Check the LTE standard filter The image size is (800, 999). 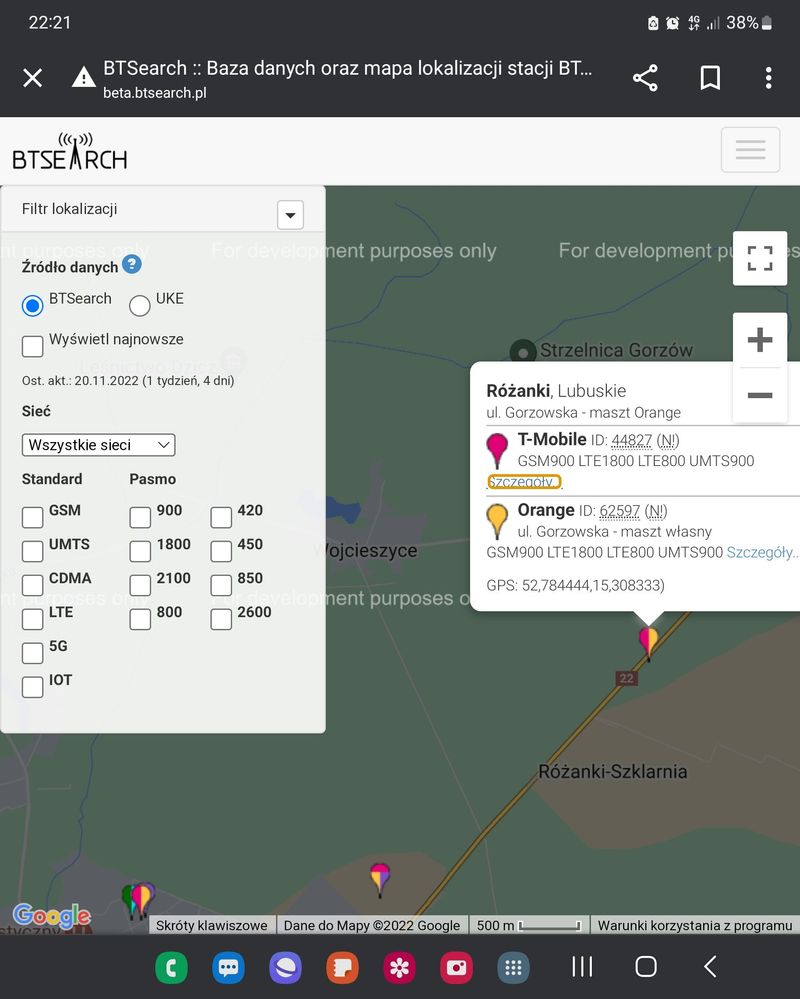pyautogui.click(x=32, y=620)
